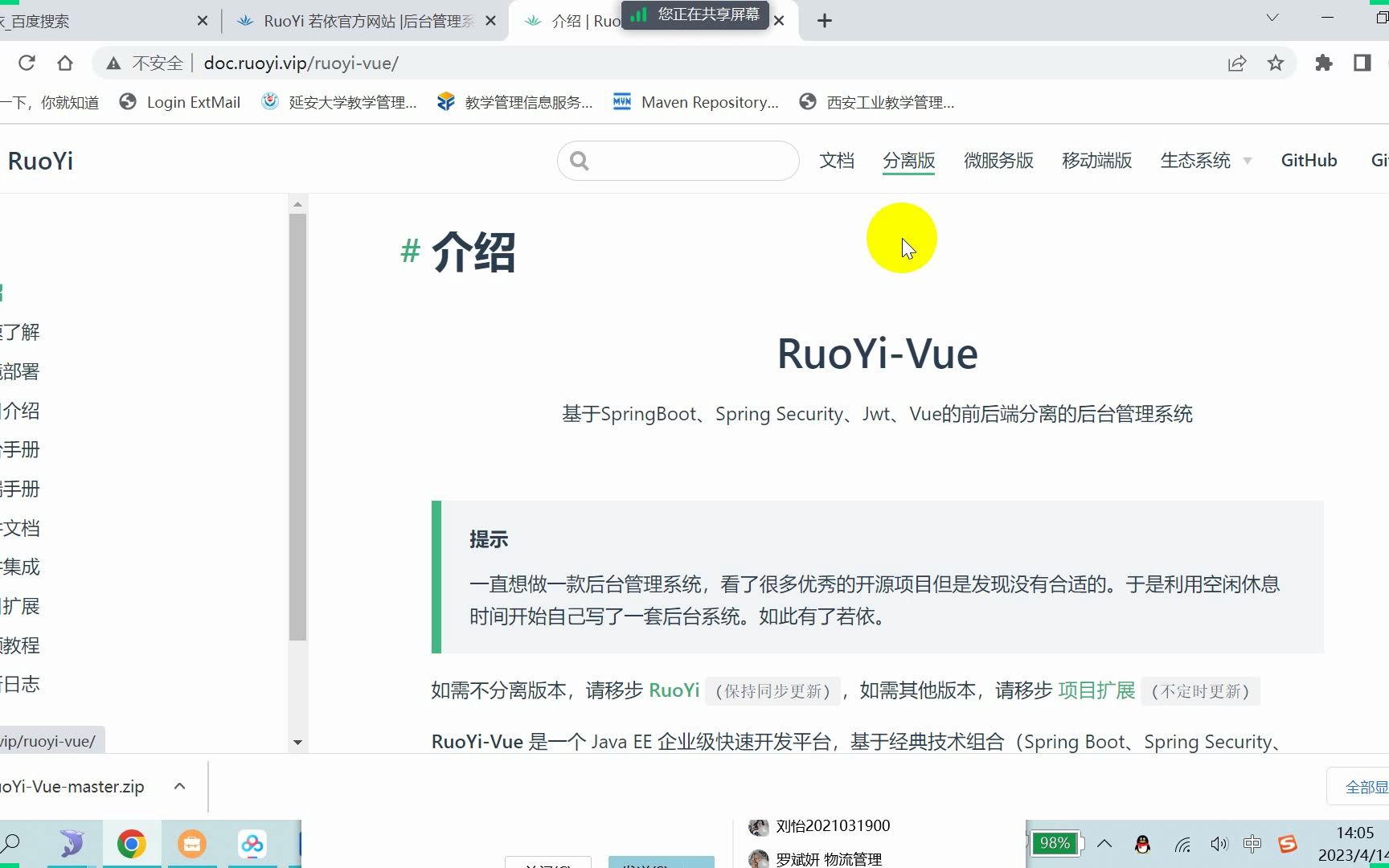Click the 98% battery indicator
This screenshot has height=868, width=1389.
click(1056, 843)
